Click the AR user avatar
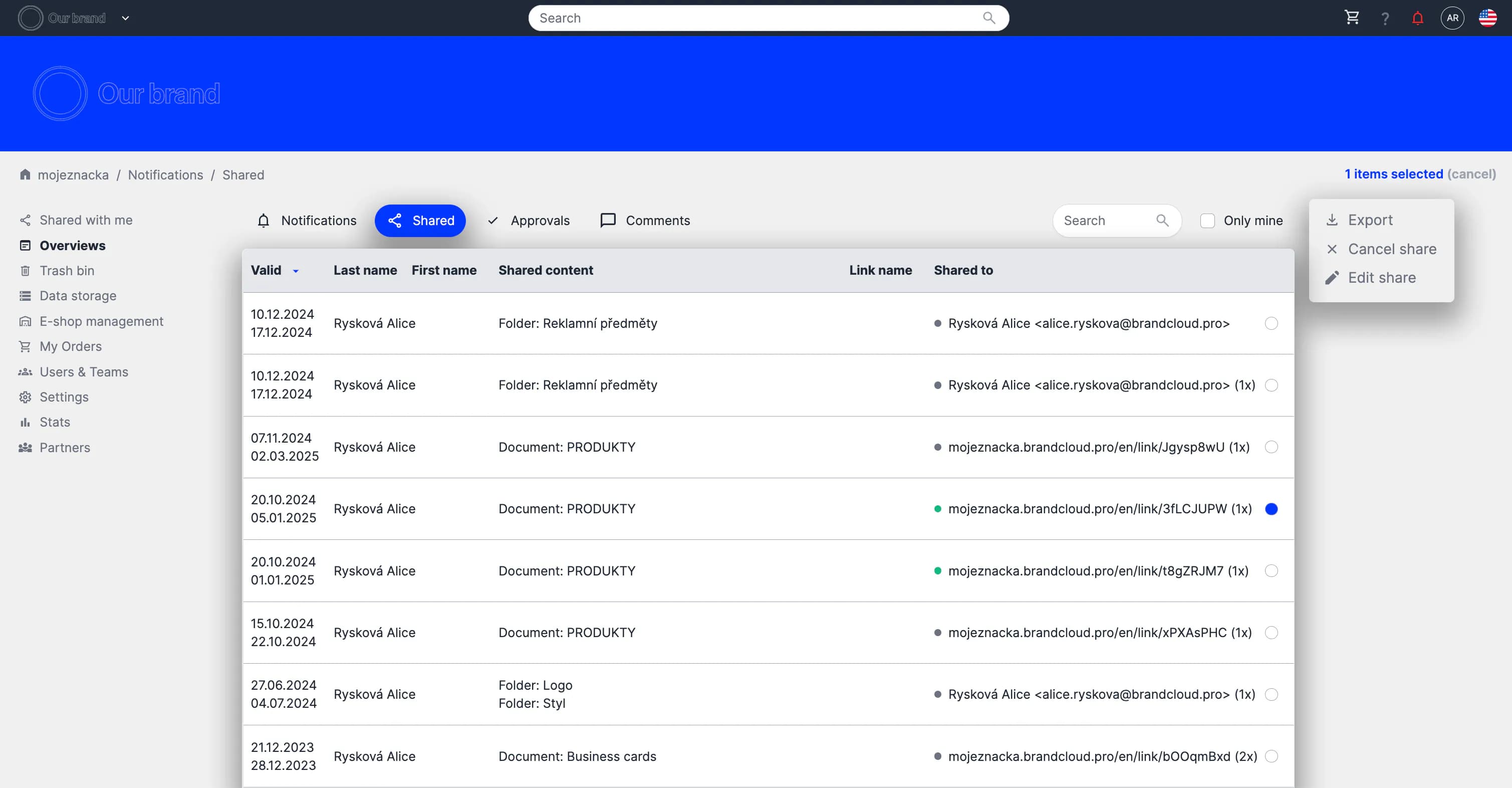This screenshot has height=788, width=1512. coord(1452,18)
